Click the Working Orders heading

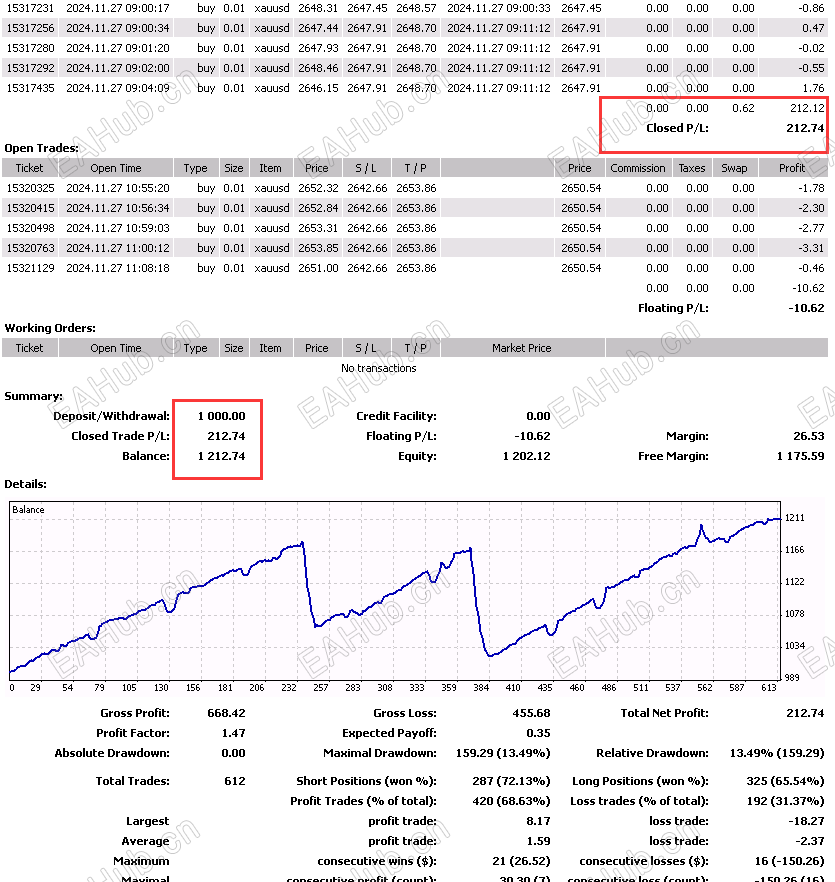pos(50,328)
